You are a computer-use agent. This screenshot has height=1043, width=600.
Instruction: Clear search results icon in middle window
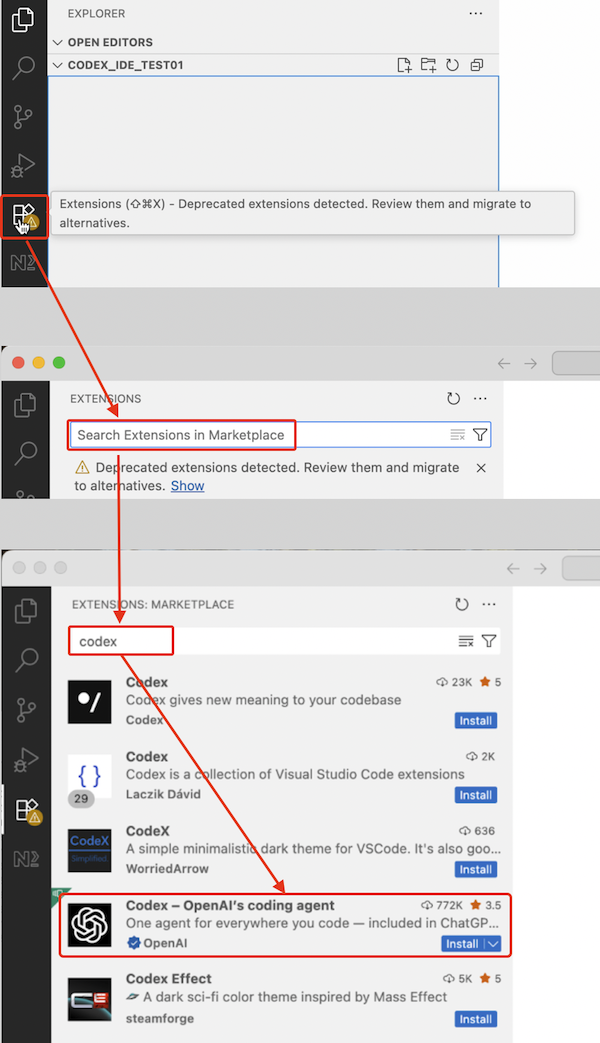click(458, 435)
